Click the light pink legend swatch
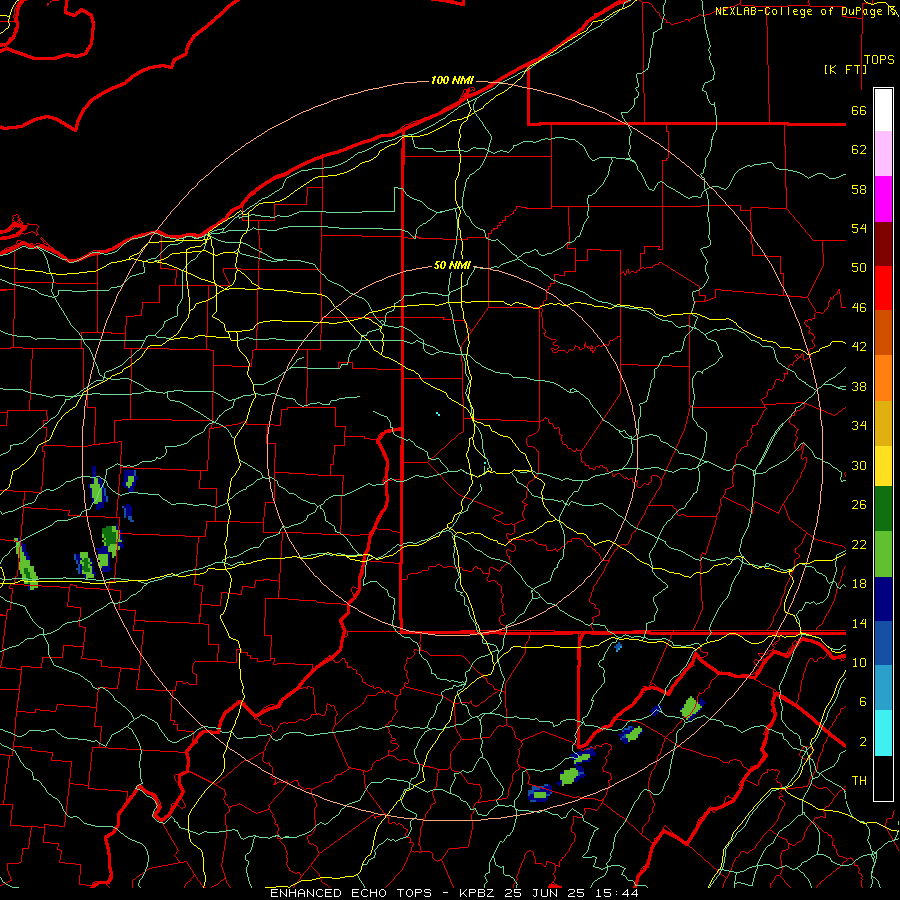Image resolution: width=900 pixels, height=900 pixels. pos(883,153)
